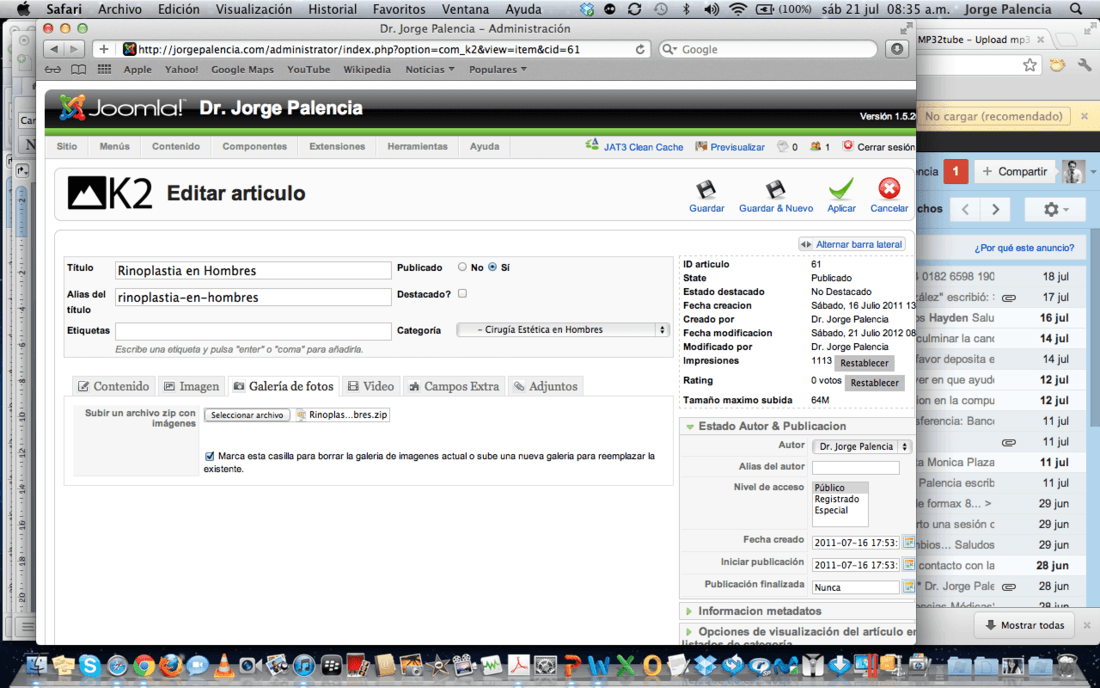Uncheck the delete current gallery checkbox
The height and width of the screenshot is (688, 1100).
209,456
